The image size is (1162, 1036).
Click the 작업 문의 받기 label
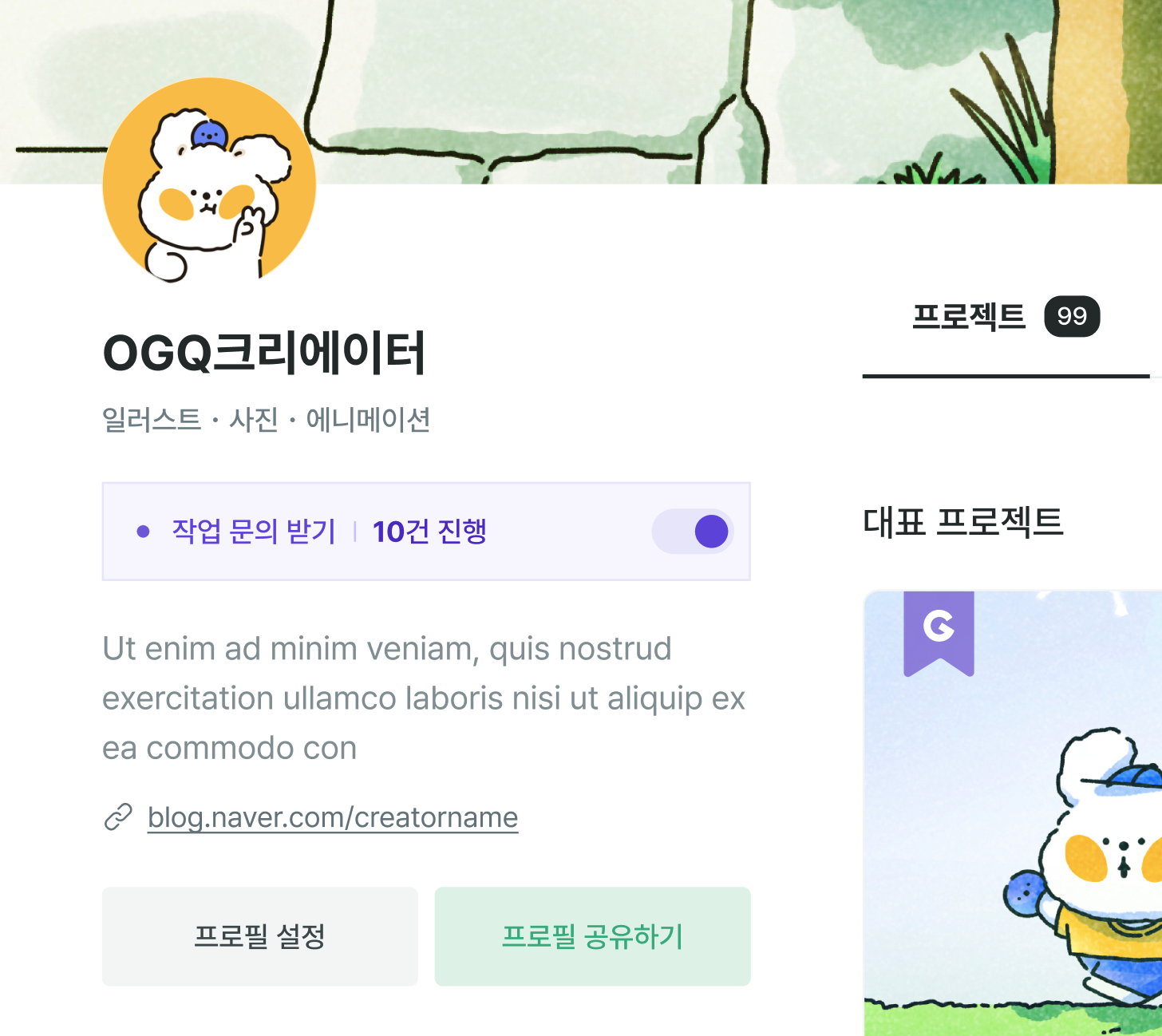[x=254, y=532]
